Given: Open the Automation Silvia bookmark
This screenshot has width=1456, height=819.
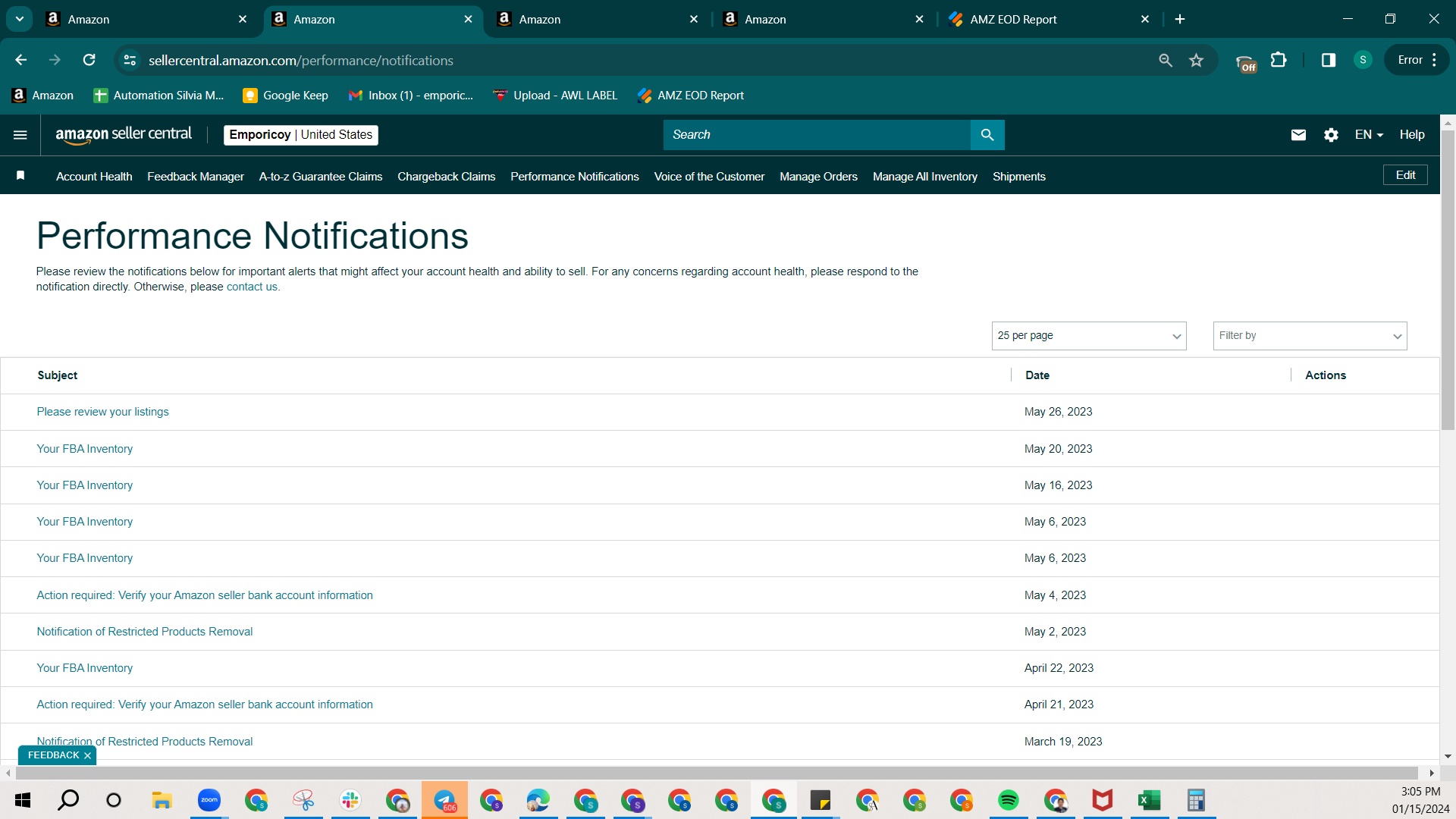Looking at the screenshot, I should [158, 96].
